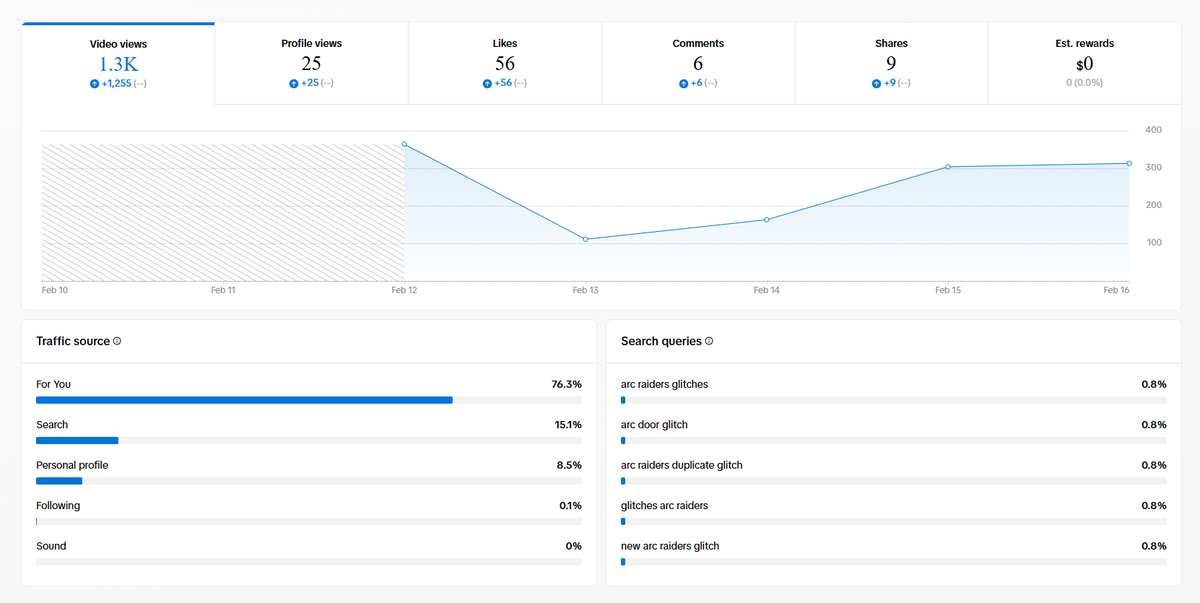Click the 76.3% value

click(566, 384)
